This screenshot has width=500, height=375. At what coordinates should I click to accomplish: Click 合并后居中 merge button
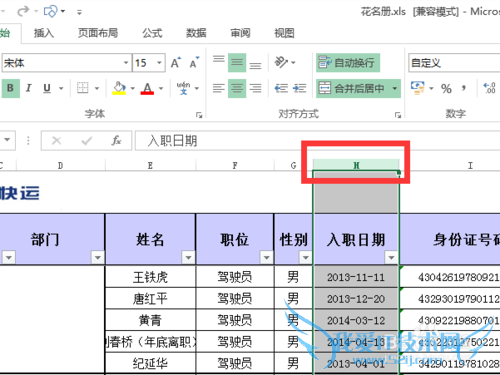pos(352,88)
